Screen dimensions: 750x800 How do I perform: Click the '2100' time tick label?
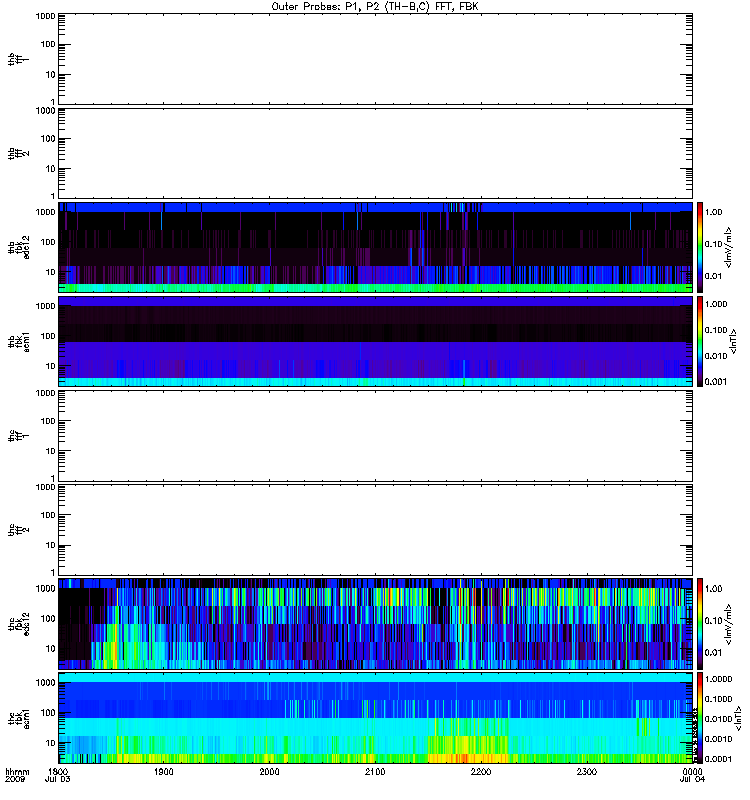point(375,772)
